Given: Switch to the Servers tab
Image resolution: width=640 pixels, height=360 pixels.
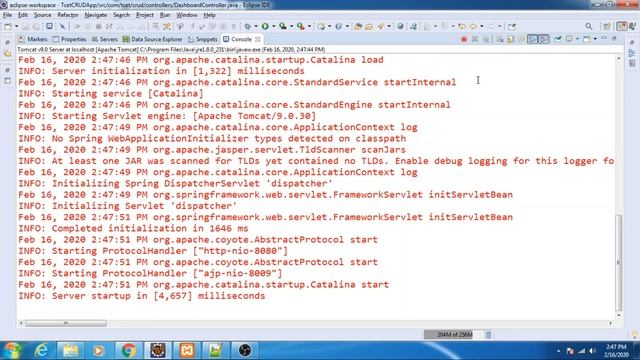Looking at the screenshot, I should [105, 39].
